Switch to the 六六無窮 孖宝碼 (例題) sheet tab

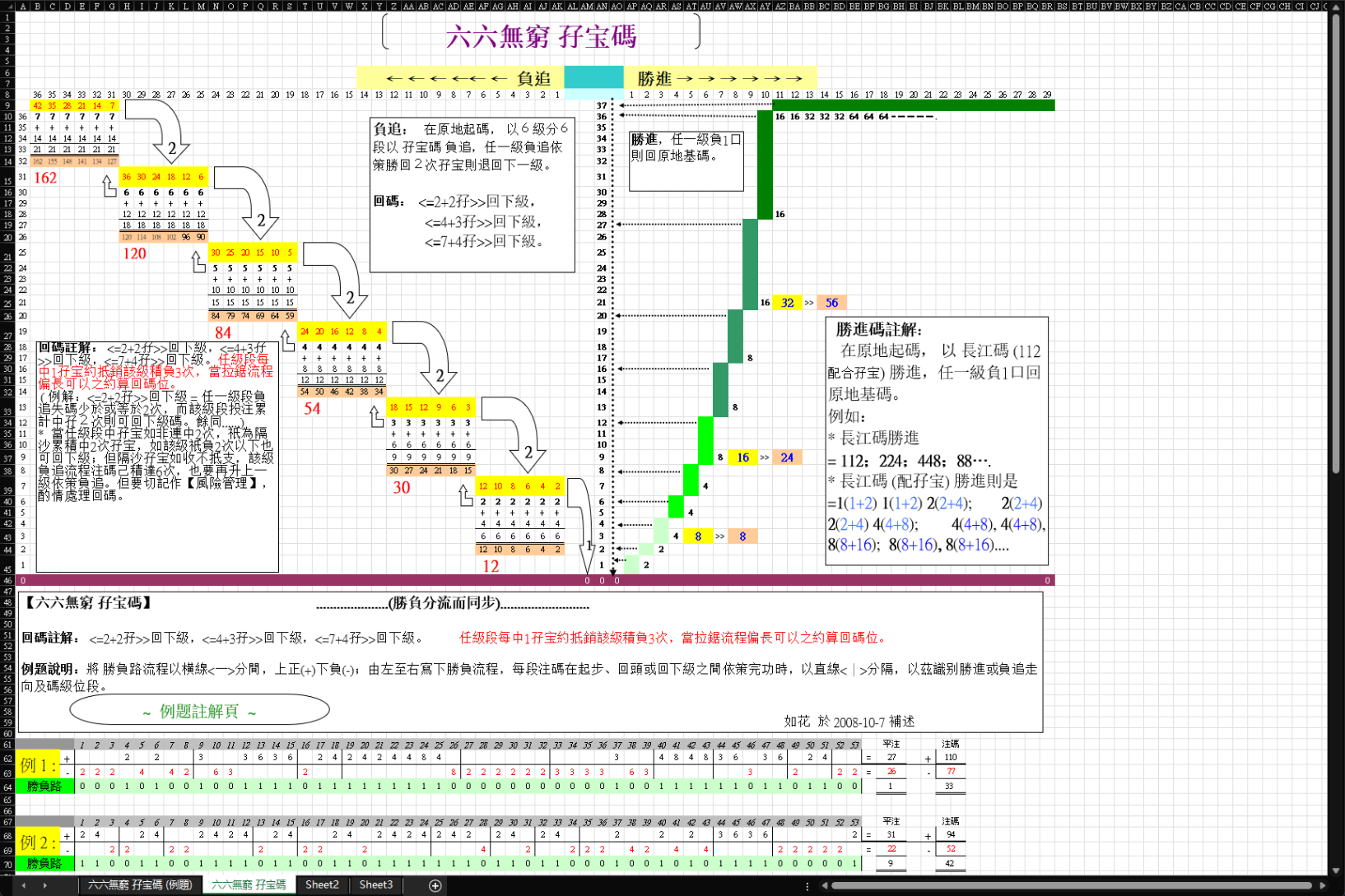tap(140, 885)
